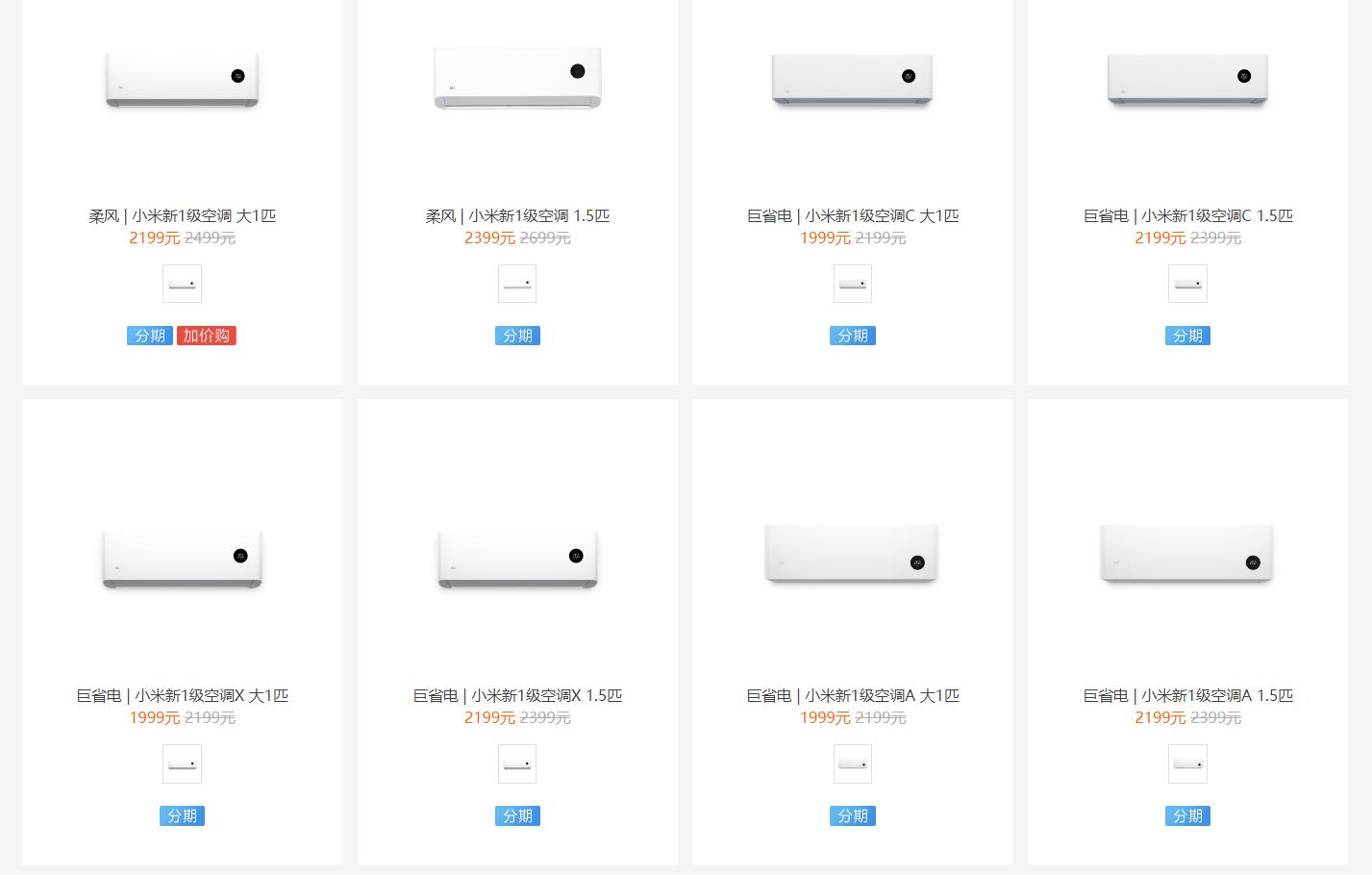Select small variant thumbnail under 柔风 大1匹
This screenshot has height=875, width=1372.
pyautogui.click(x=182, y=284)
